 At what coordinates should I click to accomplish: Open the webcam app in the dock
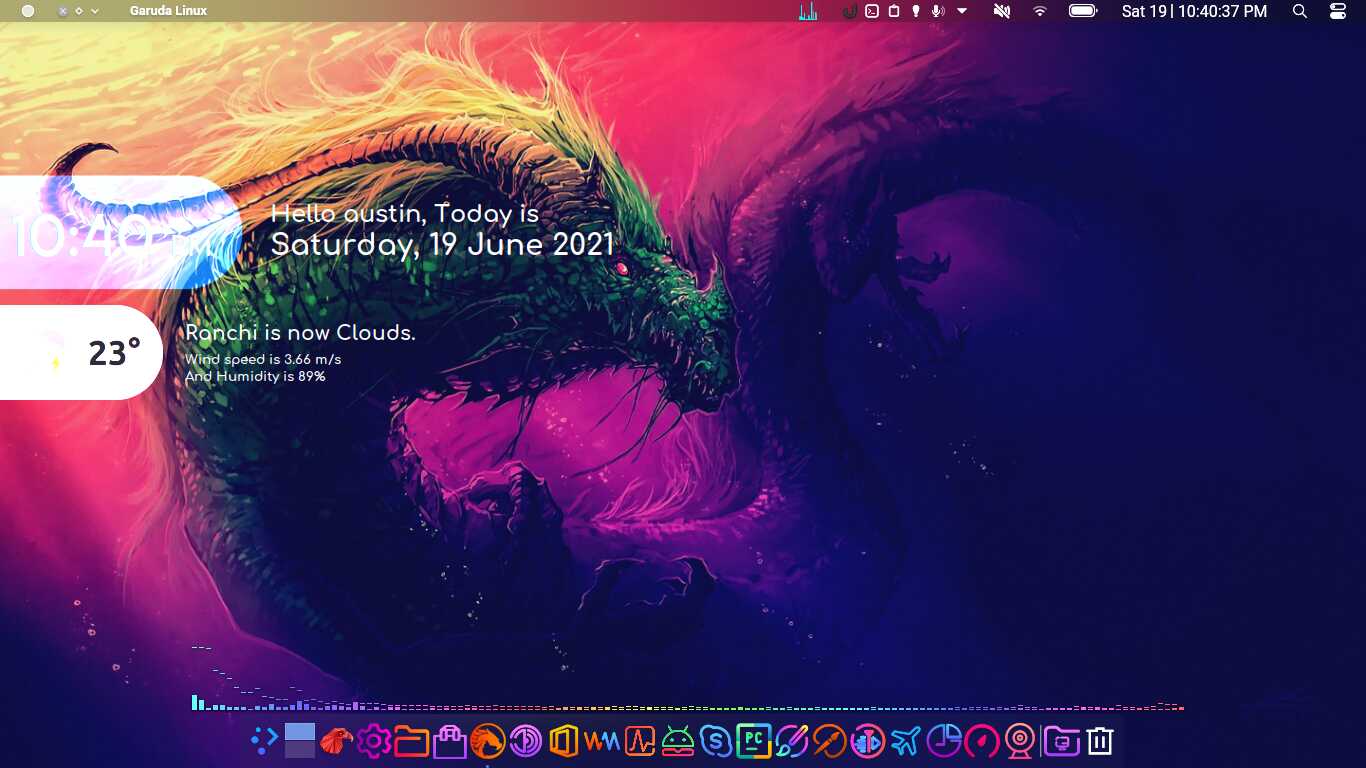pyautogui.click(x=1020, y=741)
